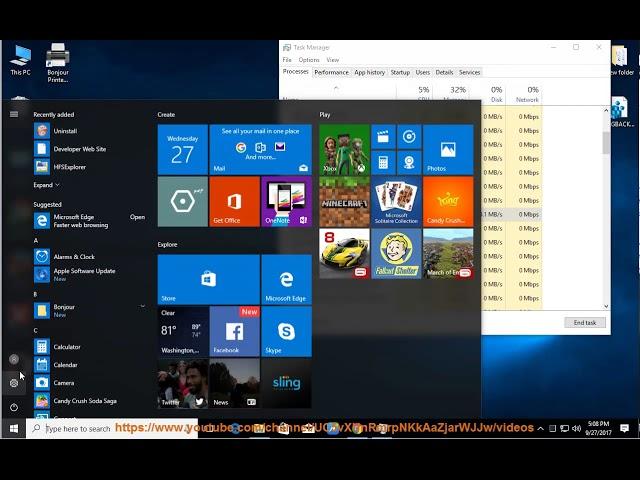Click the volume icon in system tray
This screenshot has width=640, height=480.
(576, 428)
